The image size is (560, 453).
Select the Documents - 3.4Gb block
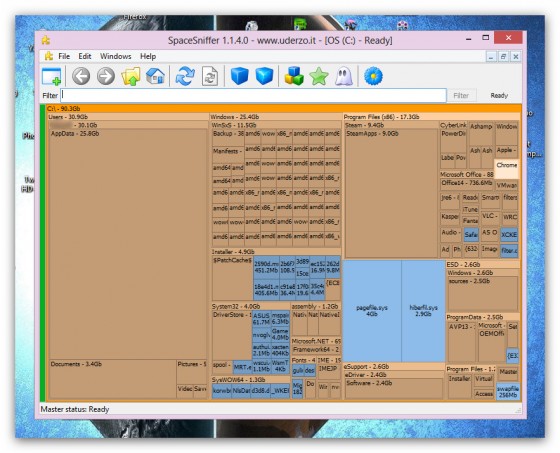coord(112,379)
